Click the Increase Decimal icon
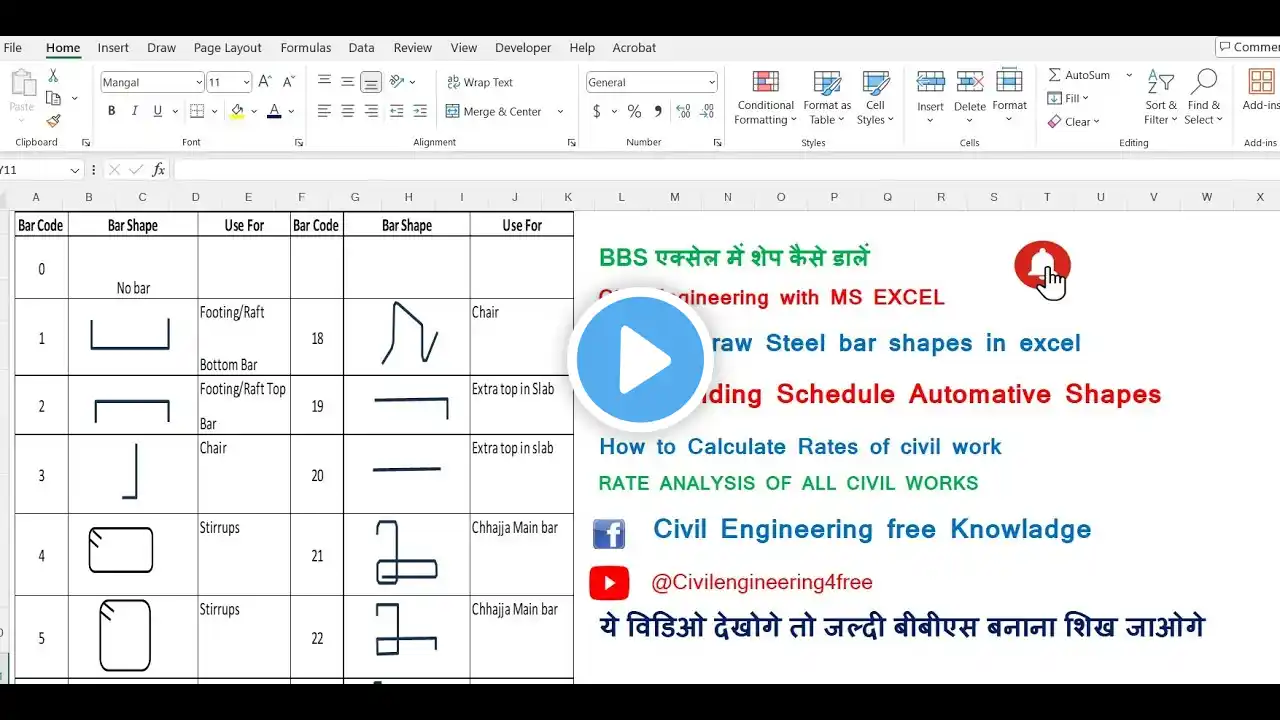 point(683,111)
